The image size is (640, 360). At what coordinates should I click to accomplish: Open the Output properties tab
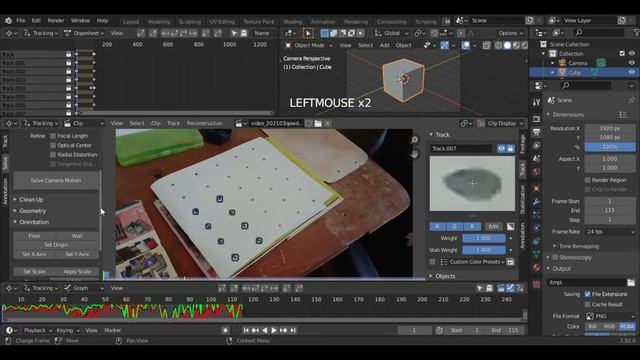coord(536,132)
